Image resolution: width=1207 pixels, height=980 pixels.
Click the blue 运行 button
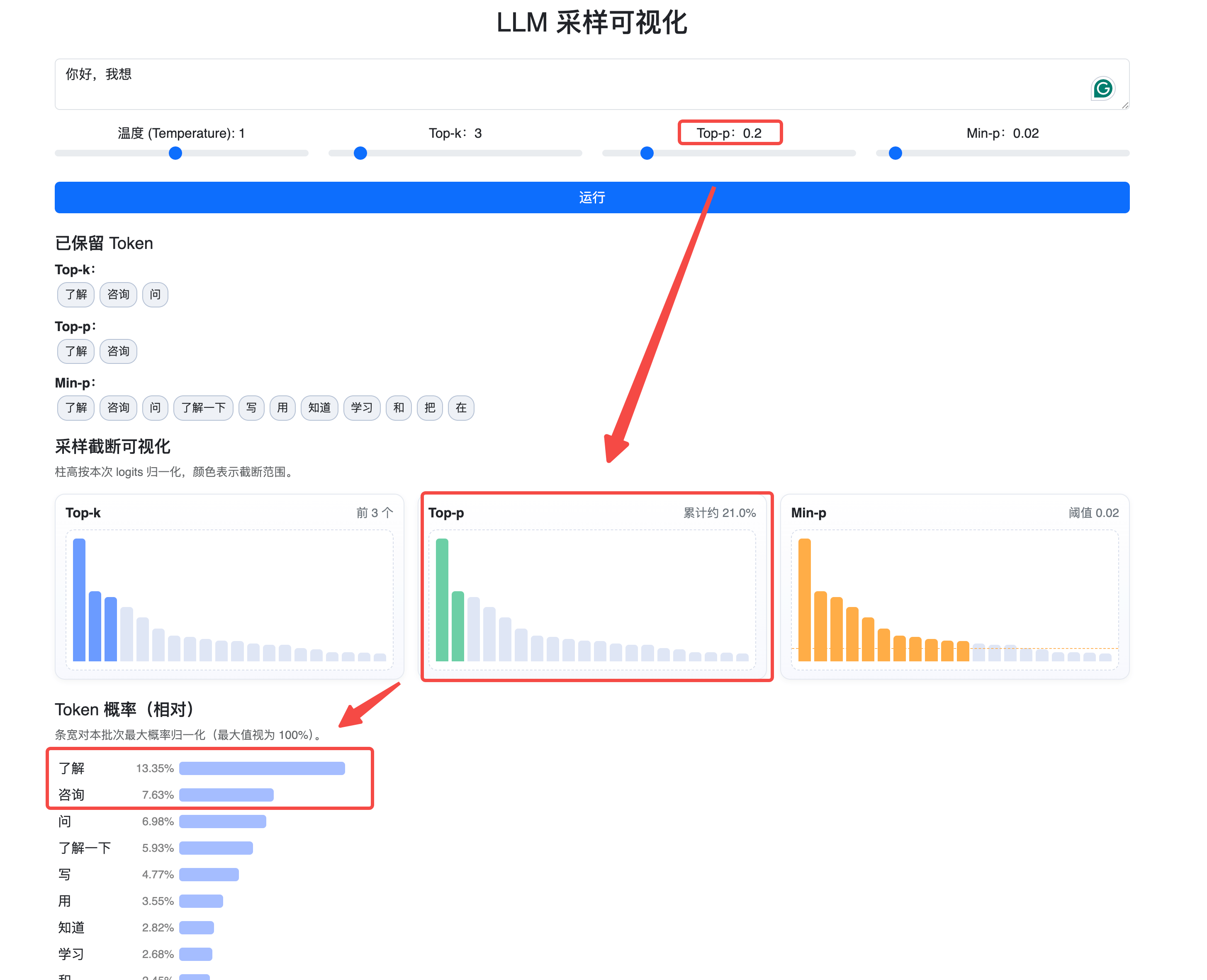point(591,197)
